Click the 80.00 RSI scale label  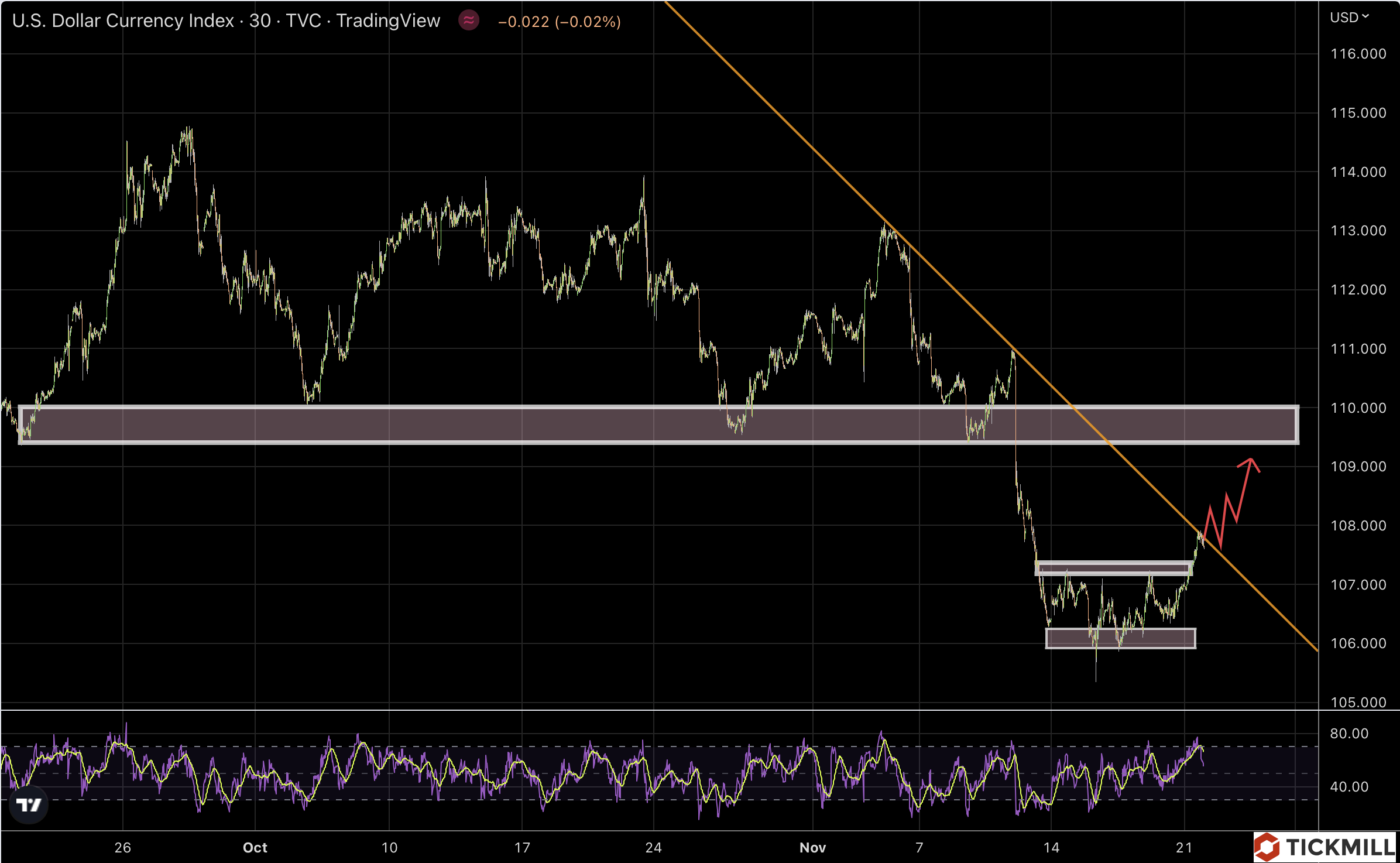coord(1349,734)
